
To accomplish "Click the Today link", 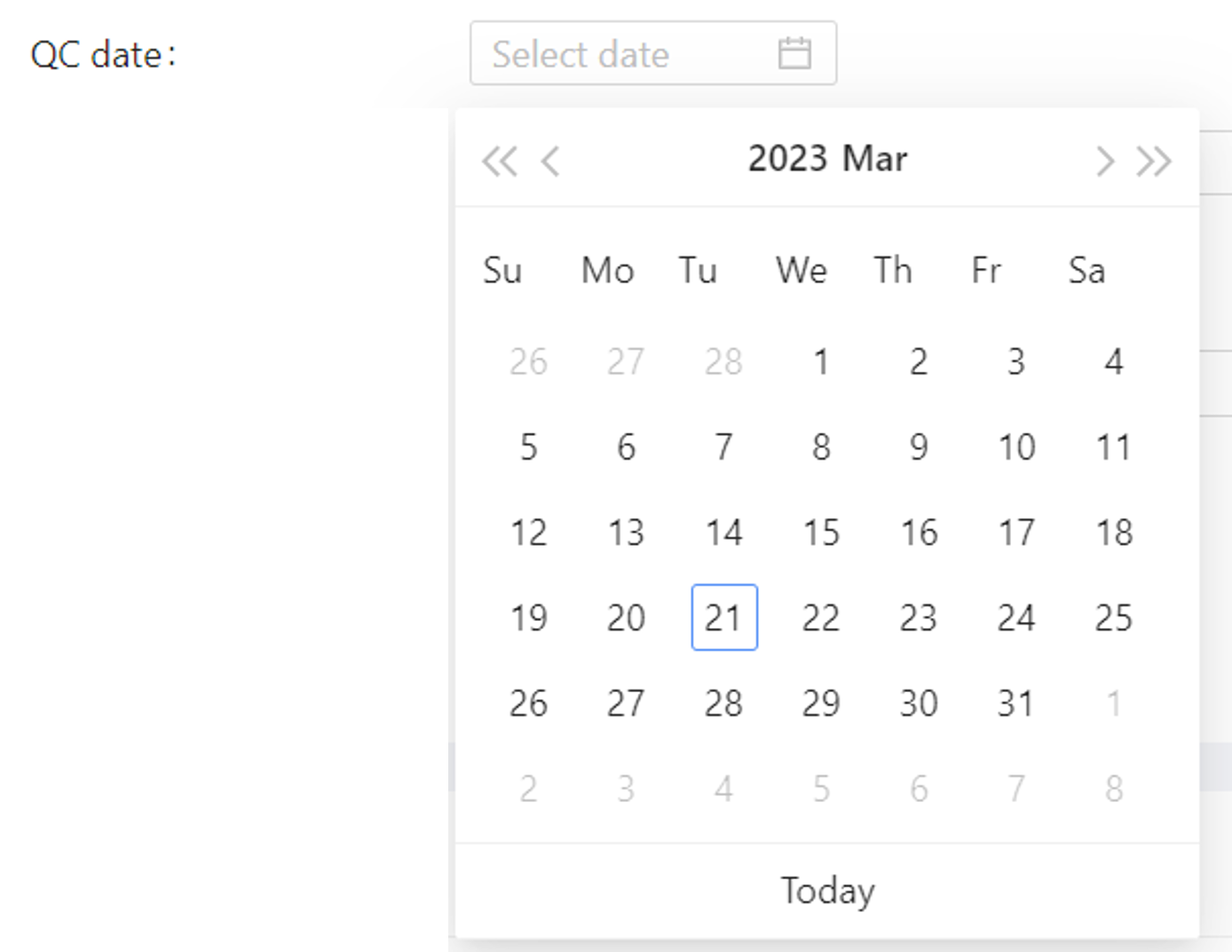I will pyautogui.click(x=827, y=891).
